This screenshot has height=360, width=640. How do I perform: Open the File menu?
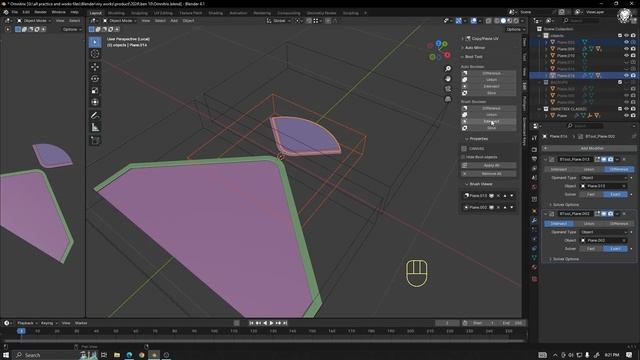click(14, 12)
